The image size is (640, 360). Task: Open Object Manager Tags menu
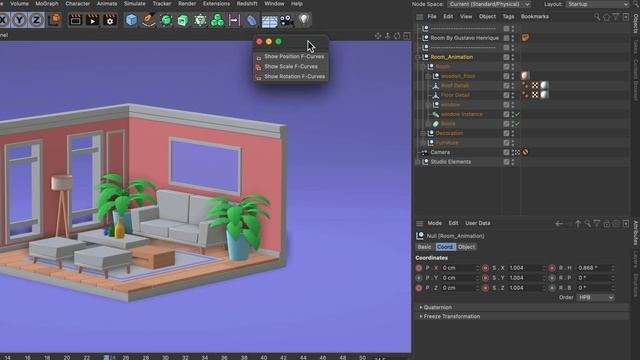pos(508,17)
